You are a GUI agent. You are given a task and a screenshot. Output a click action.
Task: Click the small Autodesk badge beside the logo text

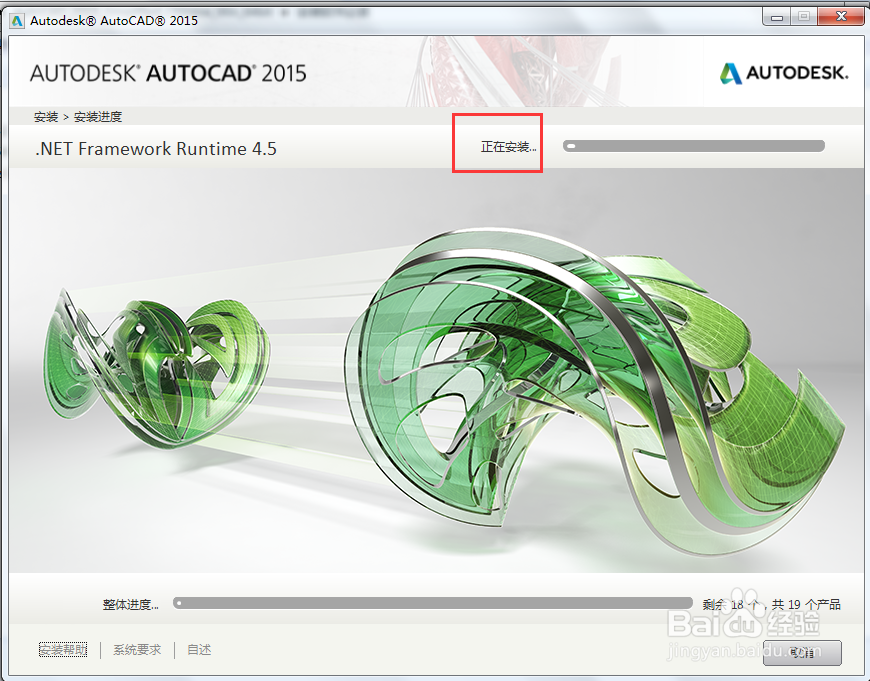pos(728,72)
